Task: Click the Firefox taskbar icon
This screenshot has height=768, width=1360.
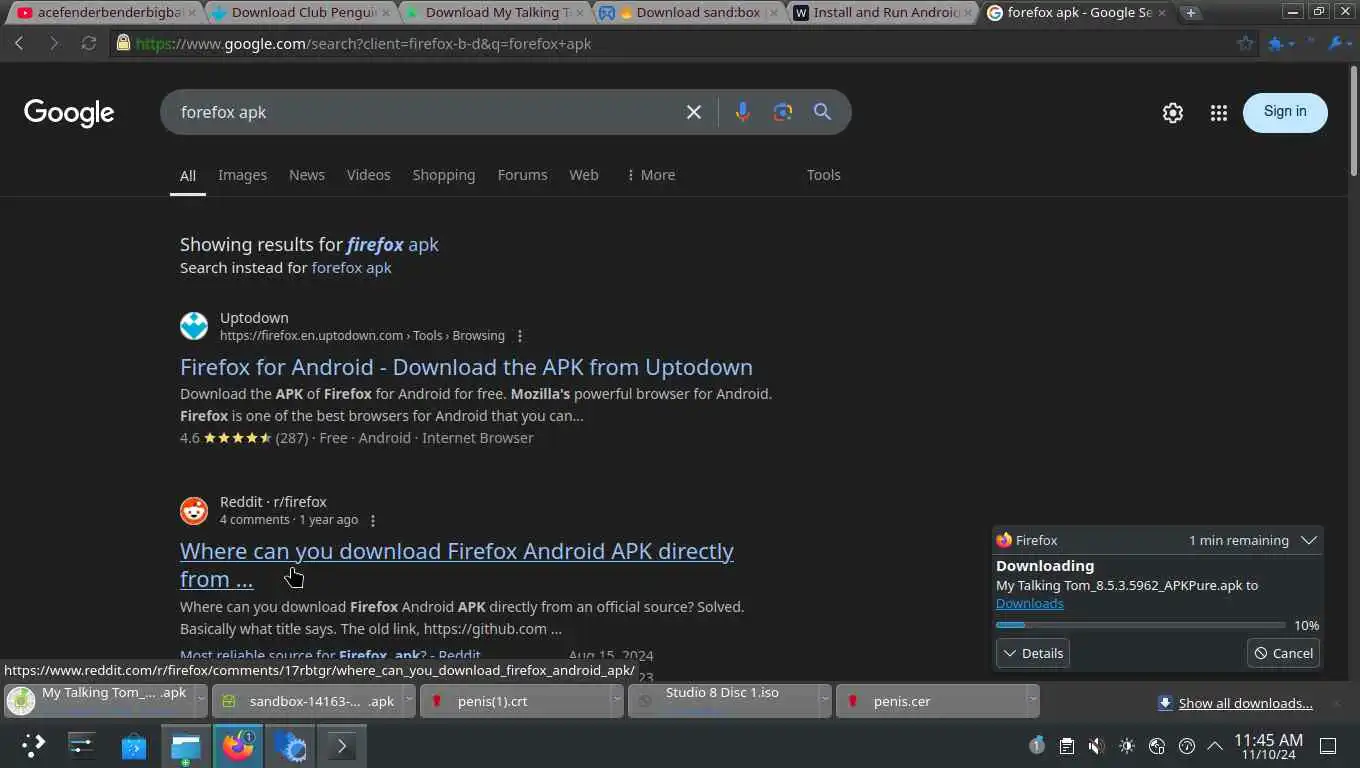Action: click(238, 745)
